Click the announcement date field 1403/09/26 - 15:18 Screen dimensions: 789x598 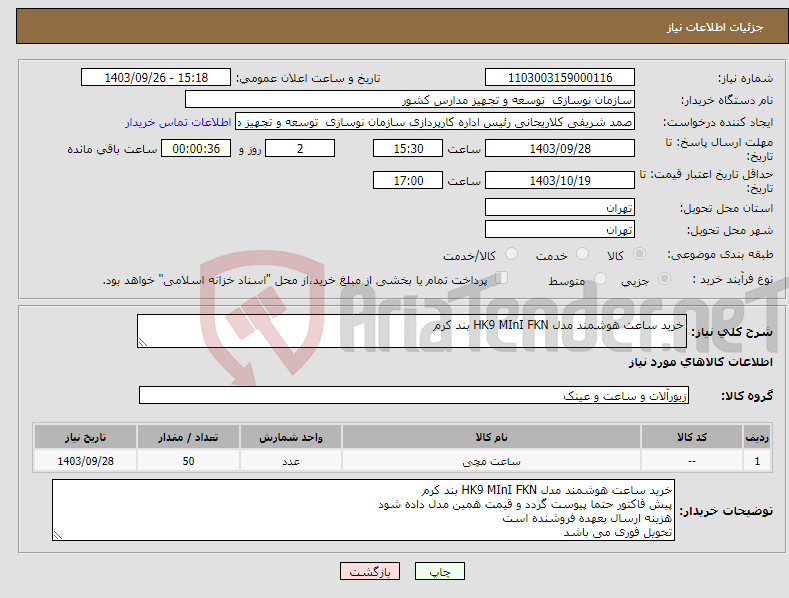[155, 78]
